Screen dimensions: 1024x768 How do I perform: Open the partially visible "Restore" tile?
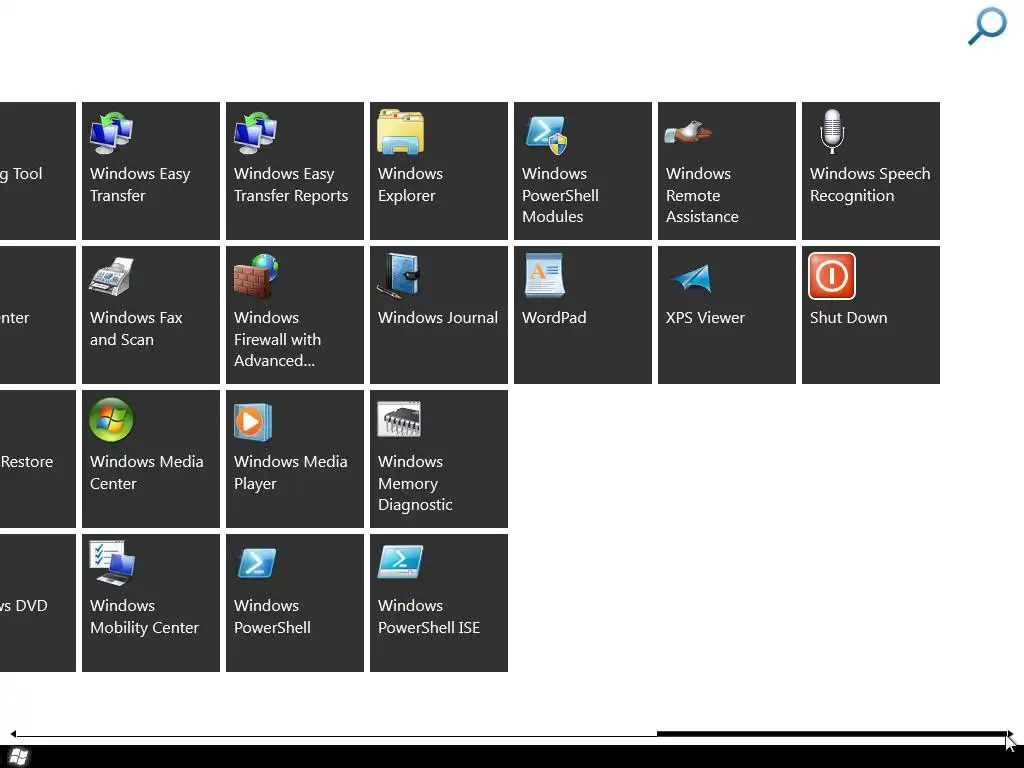[x=38, y=458]
